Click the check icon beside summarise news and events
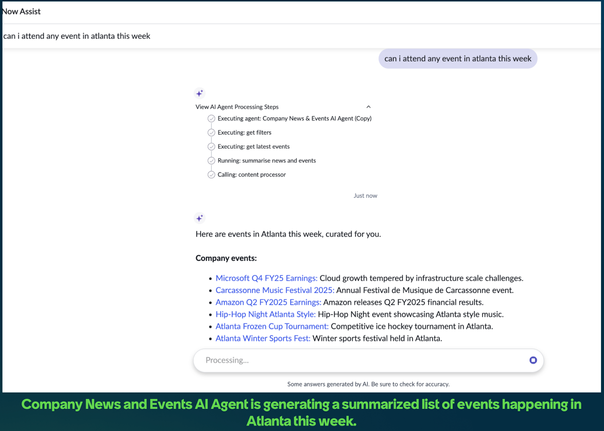604x431 pixels. (x=211, y=161)
